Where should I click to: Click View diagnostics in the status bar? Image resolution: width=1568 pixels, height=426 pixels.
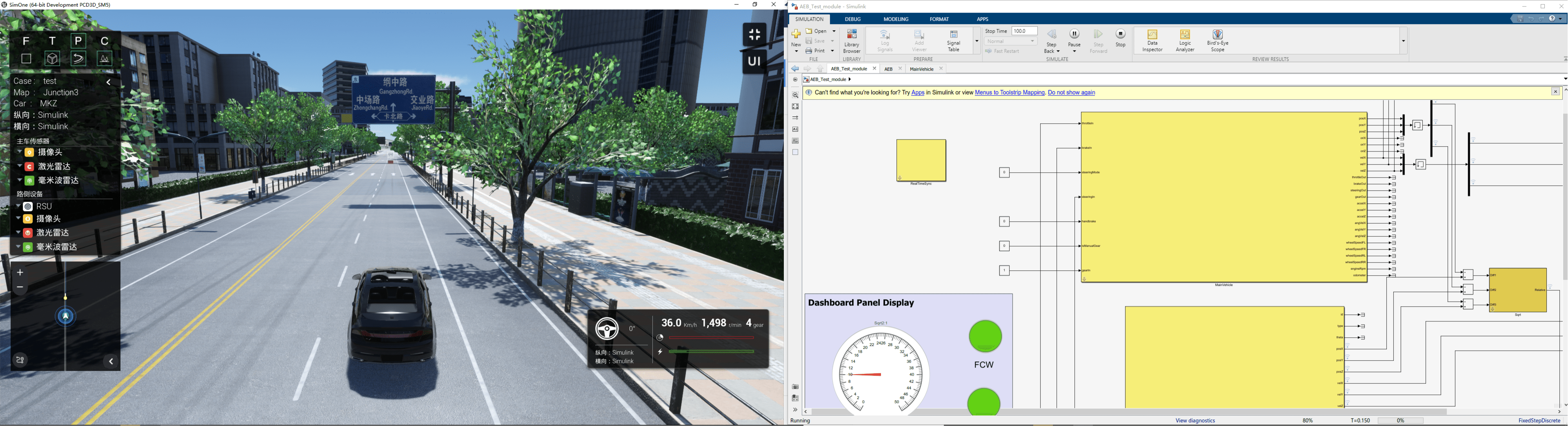pos(1195,421)
